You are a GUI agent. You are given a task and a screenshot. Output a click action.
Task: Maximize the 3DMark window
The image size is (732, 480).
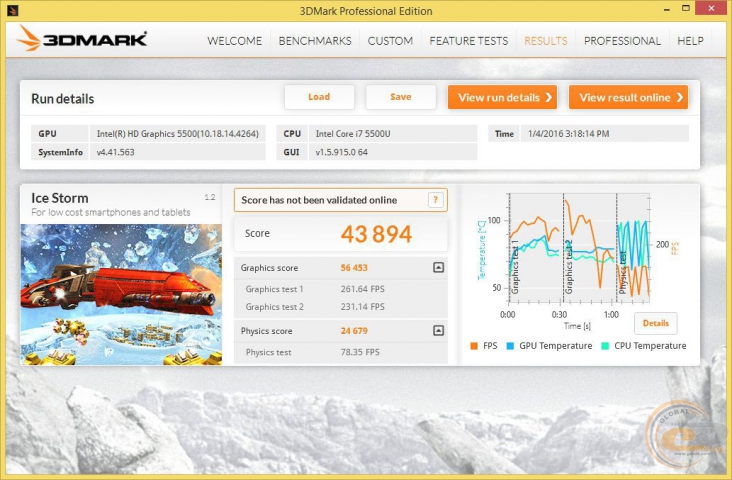[686, 8]
